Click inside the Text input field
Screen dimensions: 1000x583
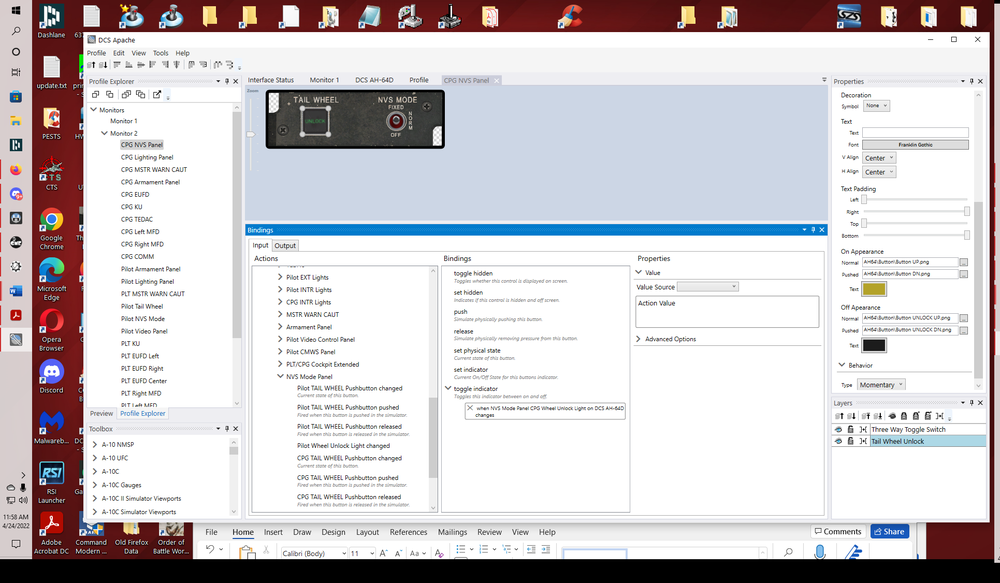915,132
